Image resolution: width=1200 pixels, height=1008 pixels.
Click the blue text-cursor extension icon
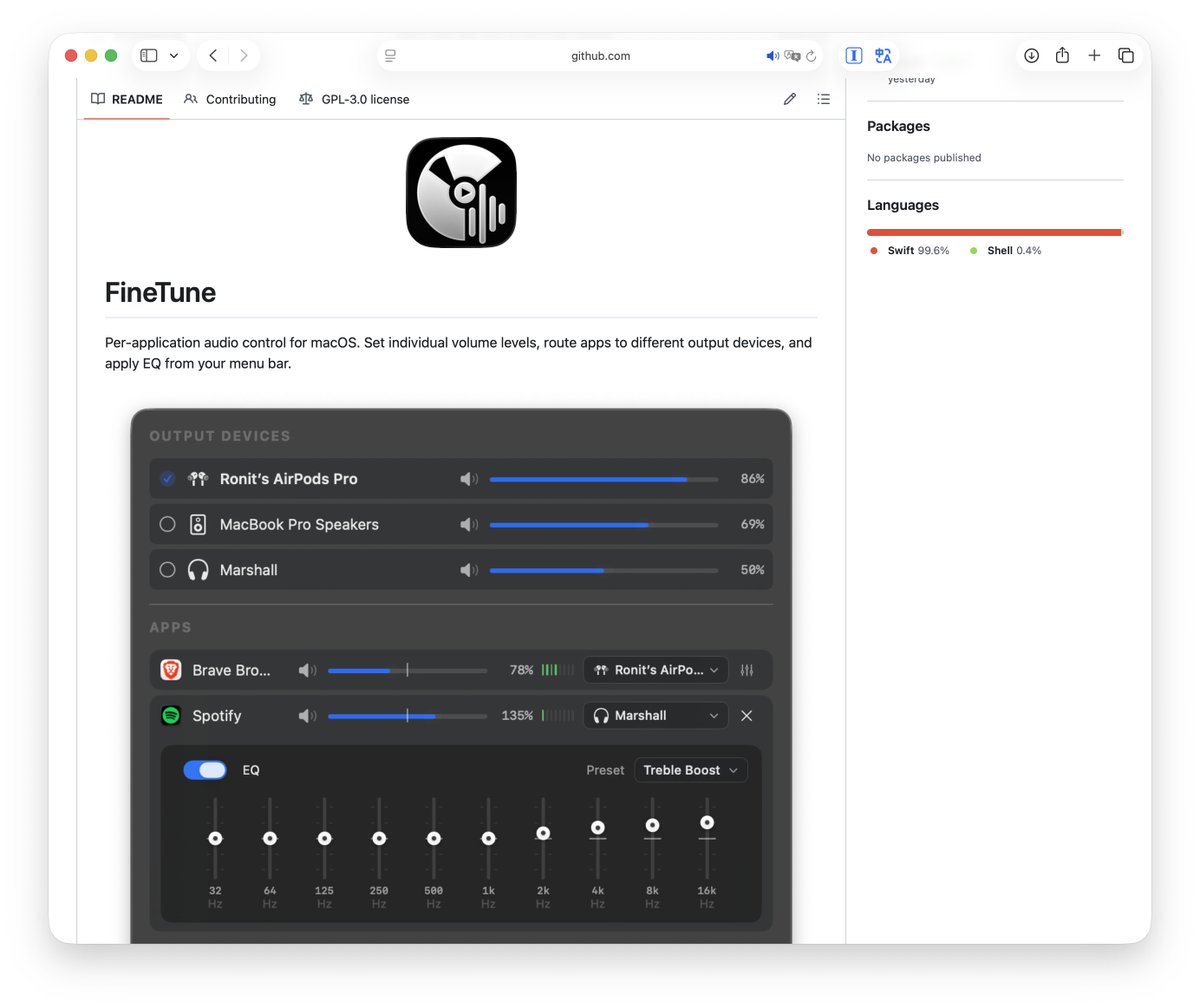tap(854, 56)
